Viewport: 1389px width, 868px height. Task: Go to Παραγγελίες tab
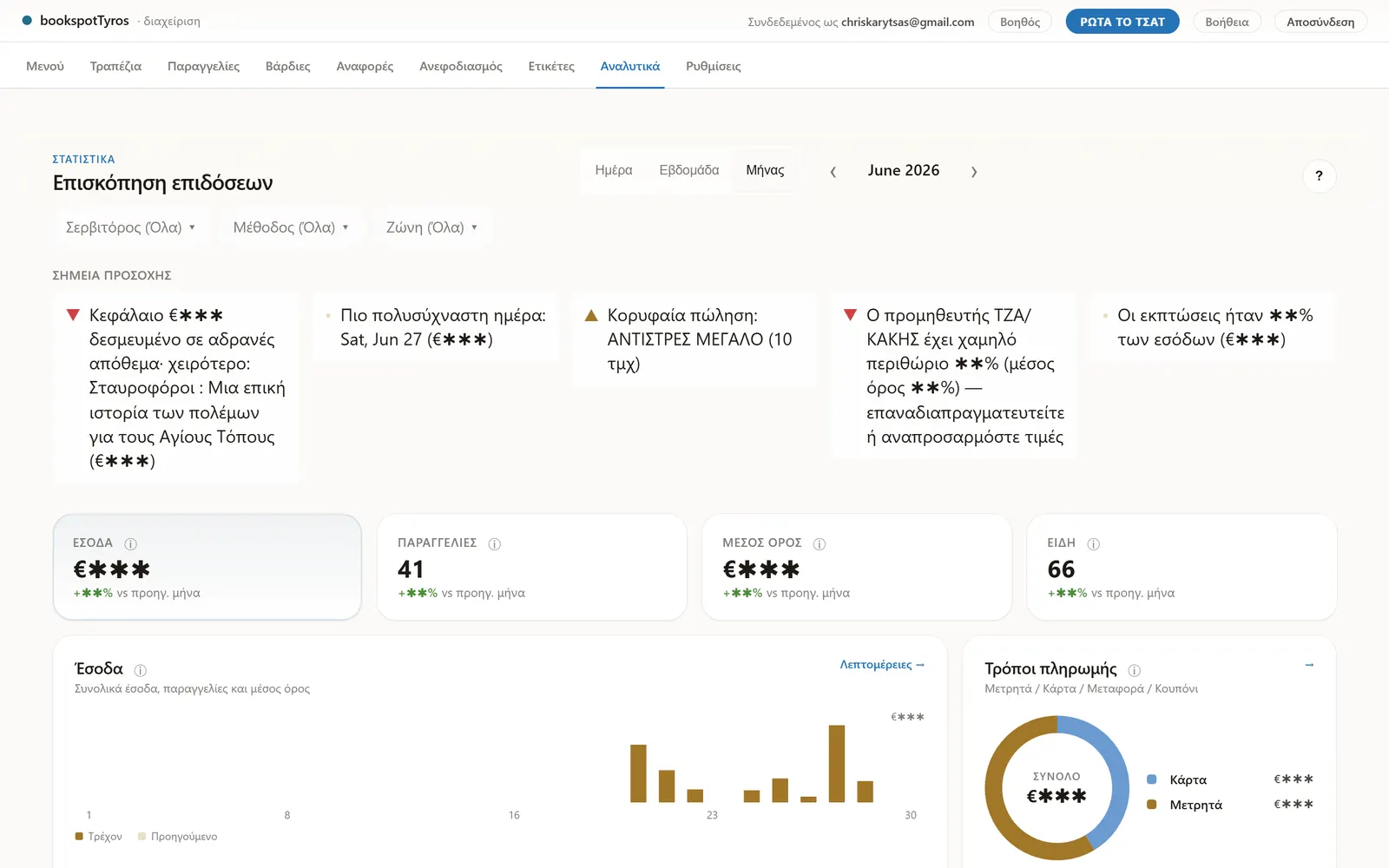click(x=203, y=66)
